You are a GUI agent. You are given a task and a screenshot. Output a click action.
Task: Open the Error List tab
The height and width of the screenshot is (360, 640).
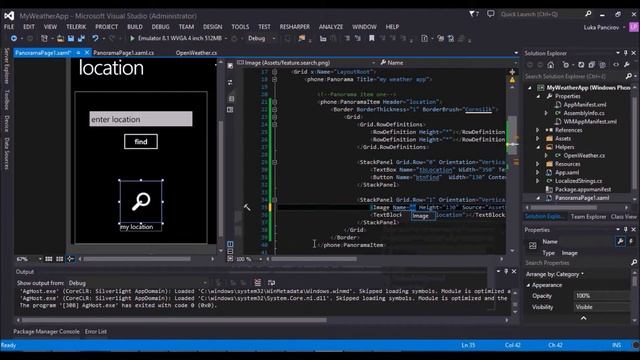point(96,331)
